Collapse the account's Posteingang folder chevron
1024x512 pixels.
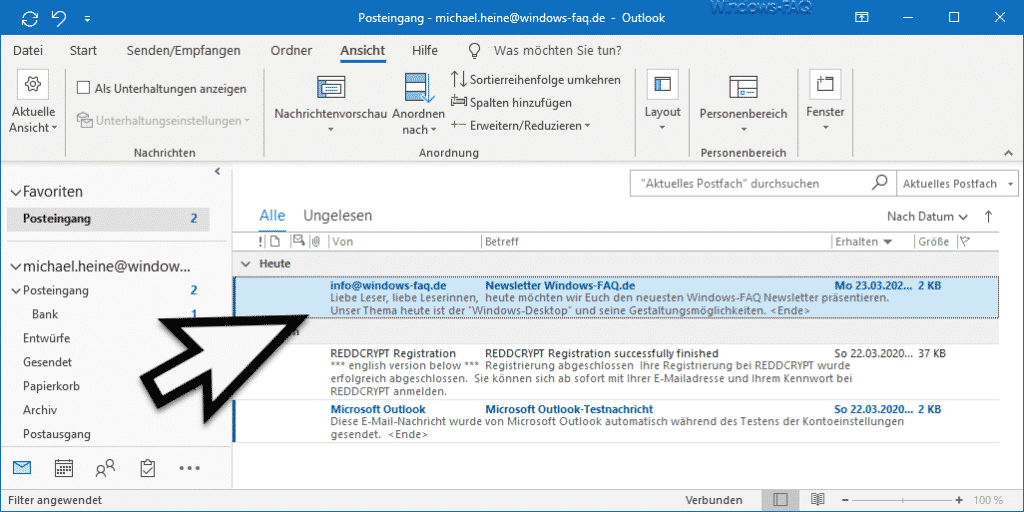[16, 291]
